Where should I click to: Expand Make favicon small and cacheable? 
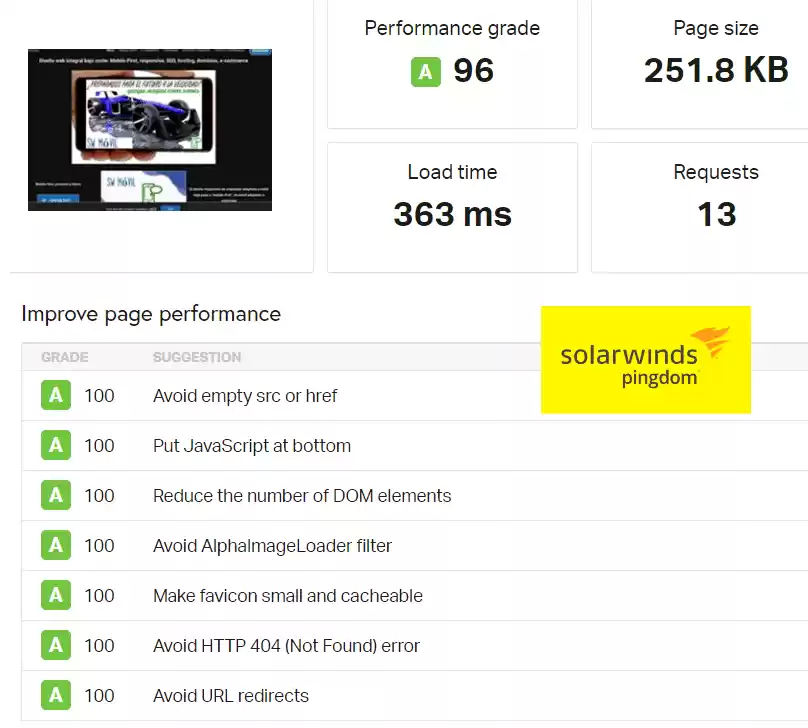coord(288,596)
